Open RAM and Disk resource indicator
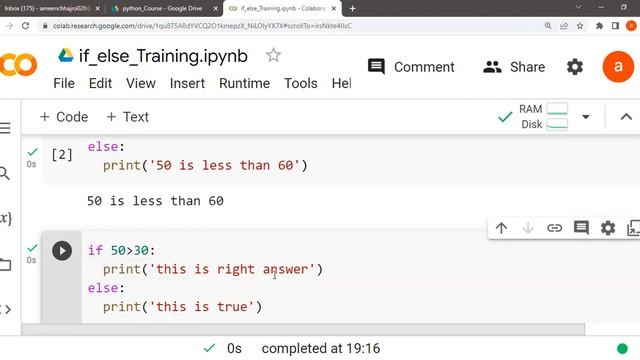 pos(543,117)
